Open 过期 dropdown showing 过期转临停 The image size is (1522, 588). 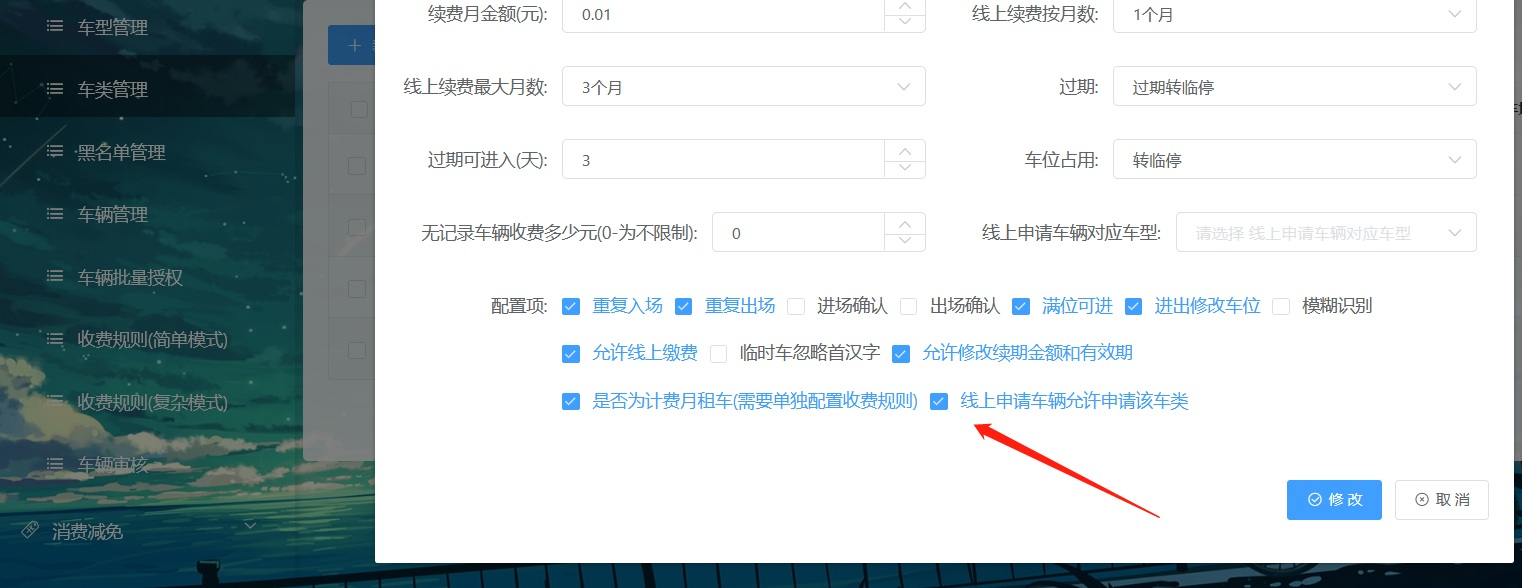click(x=1294, y=87)
